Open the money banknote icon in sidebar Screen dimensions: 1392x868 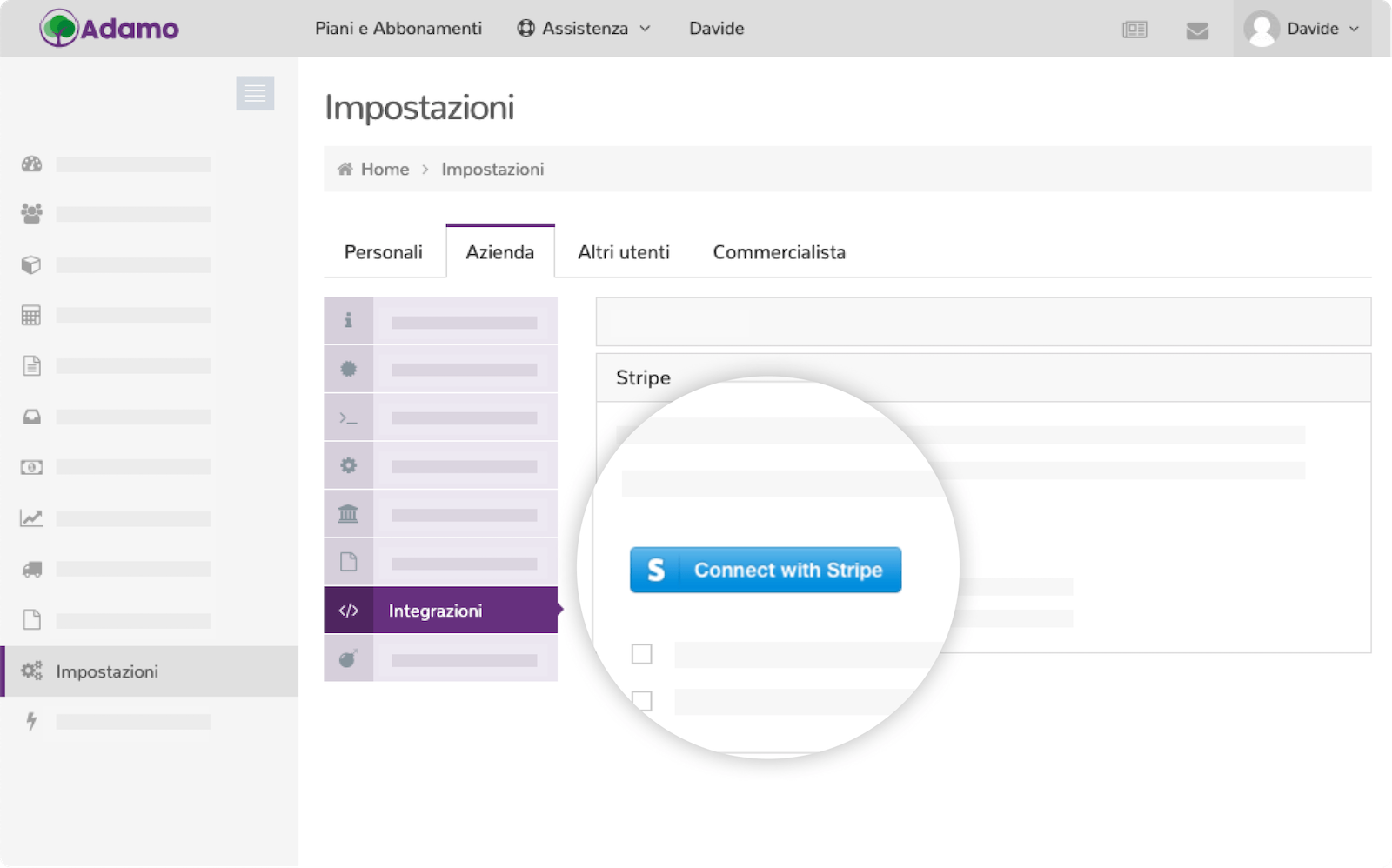tap(31, 467)
